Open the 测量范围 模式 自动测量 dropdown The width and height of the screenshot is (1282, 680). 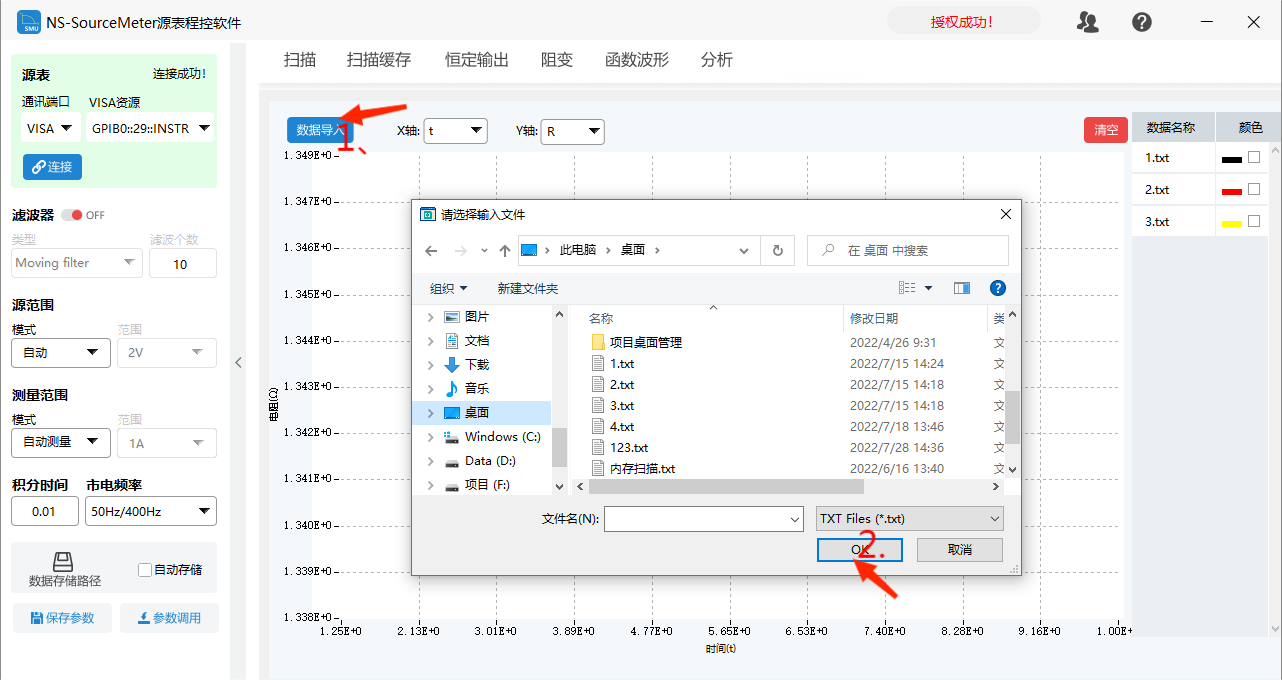[61, 442]
